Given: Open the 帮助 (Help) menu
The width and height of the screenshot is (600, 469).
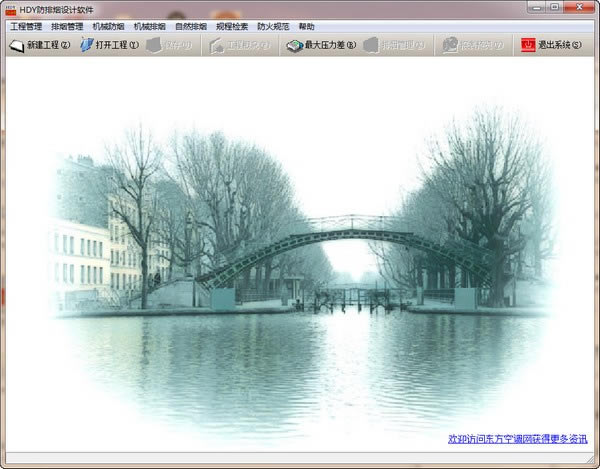Looking at the screenshot, I should (x=306, y=26).
